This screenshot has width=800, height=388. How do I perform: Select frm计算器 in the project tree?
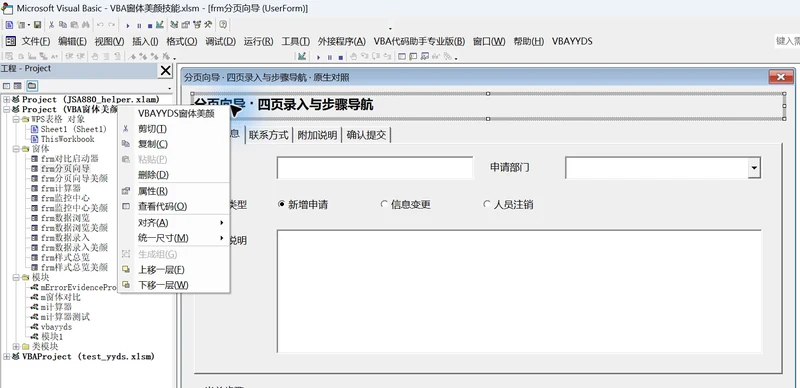[x=60, y=188]
